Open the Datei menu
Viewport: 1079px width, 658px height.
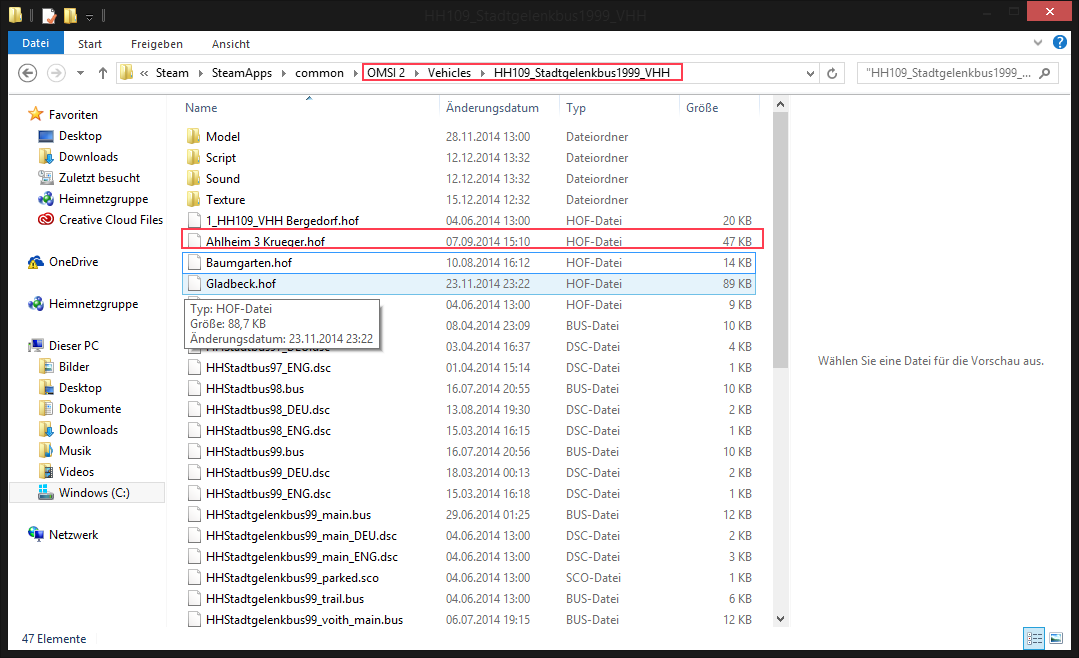tap(35, 44)
